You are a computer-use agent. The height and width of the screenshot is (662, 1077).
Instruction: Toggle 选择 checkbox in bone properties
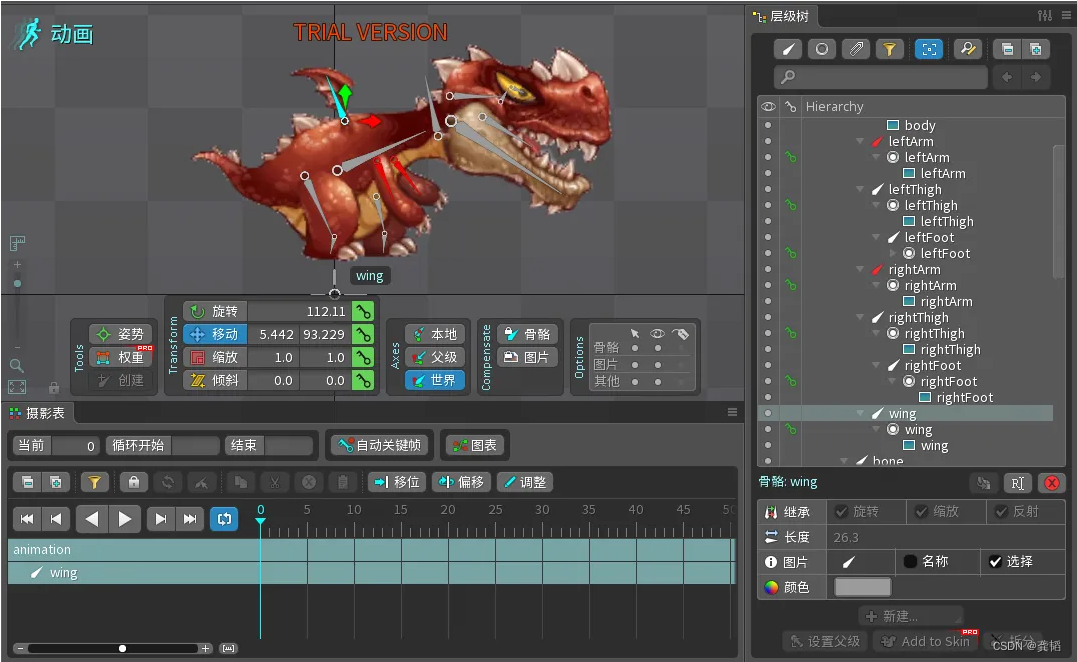coord(995,562)
